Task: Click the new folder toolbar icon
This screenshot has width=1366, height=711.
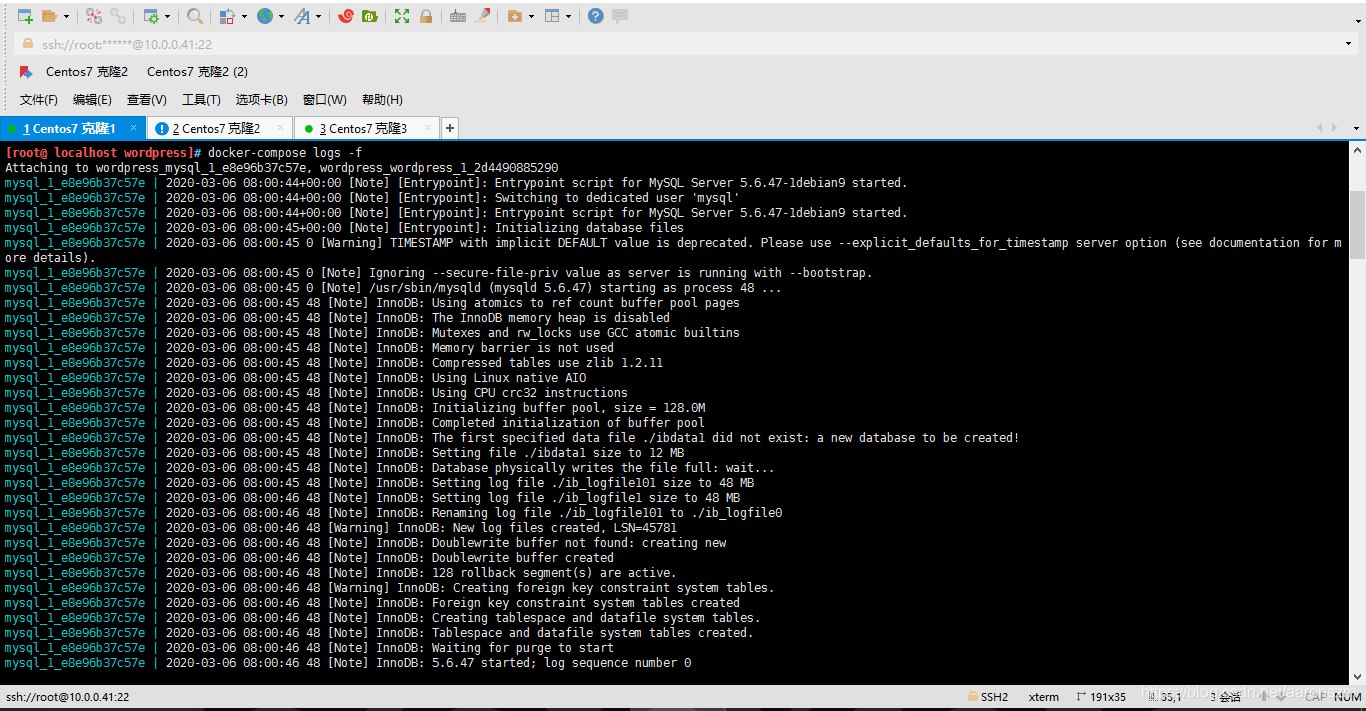Action: pyautogui.click(x=514, y=16)
